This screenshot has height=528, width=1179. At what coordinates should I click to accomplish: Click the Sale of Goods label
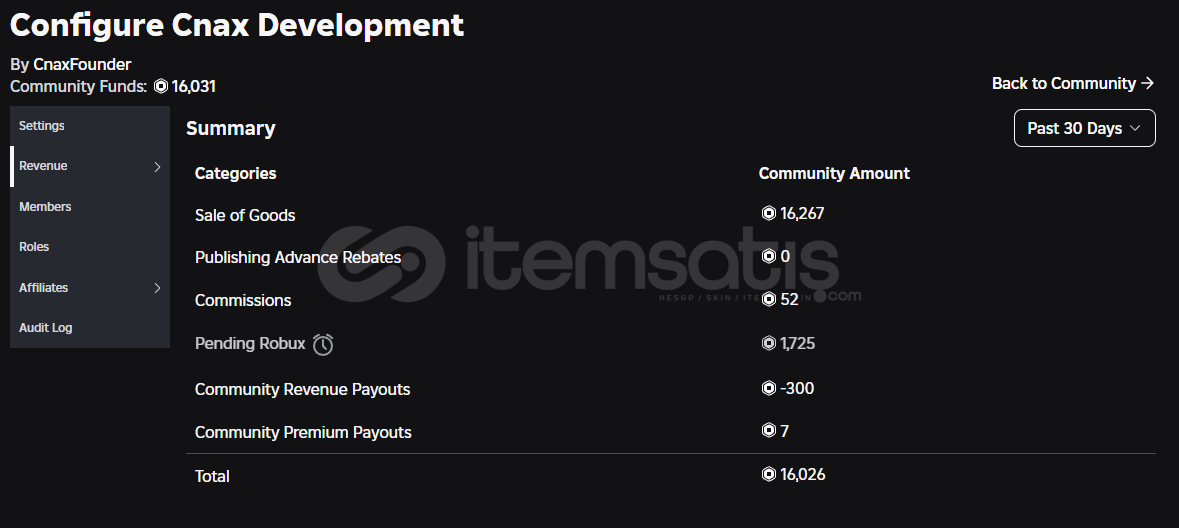[245, 215]
